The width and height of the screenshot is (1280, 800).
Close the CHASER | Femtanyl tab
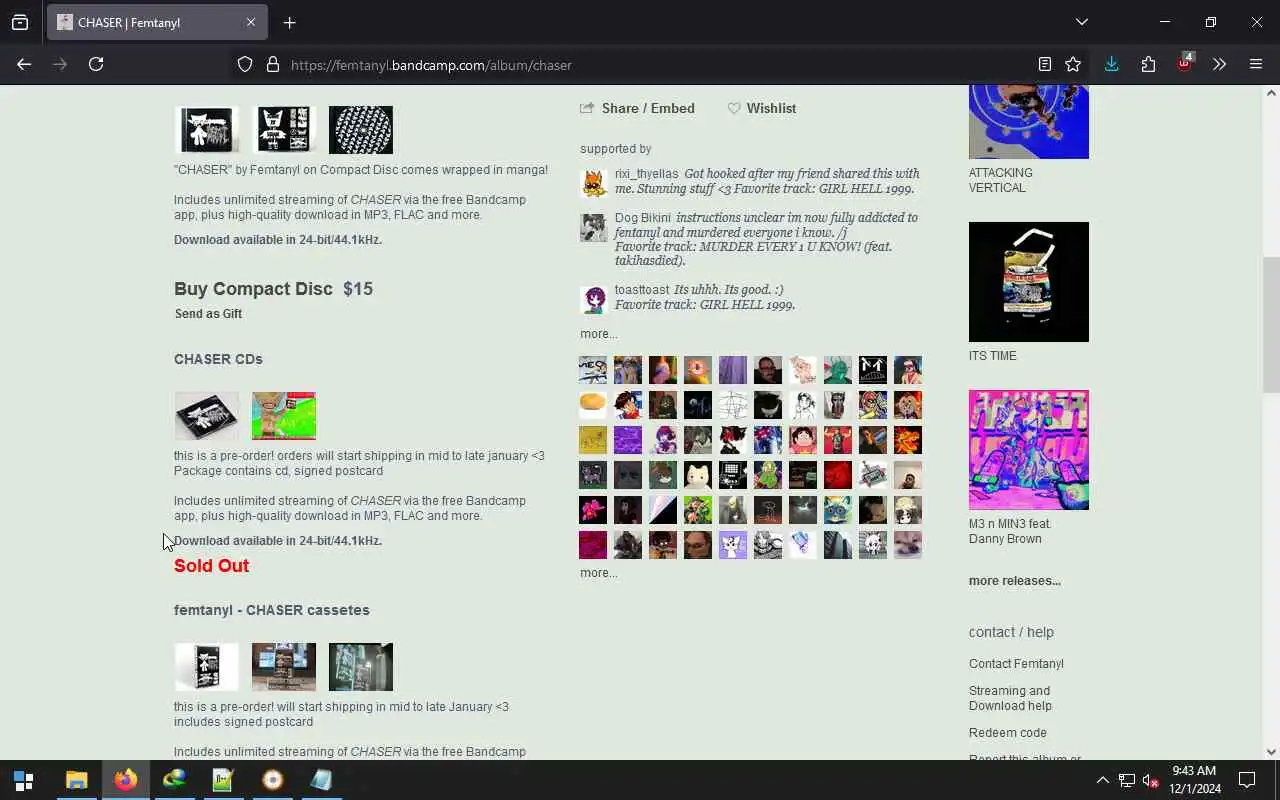(x=251, y=22)
